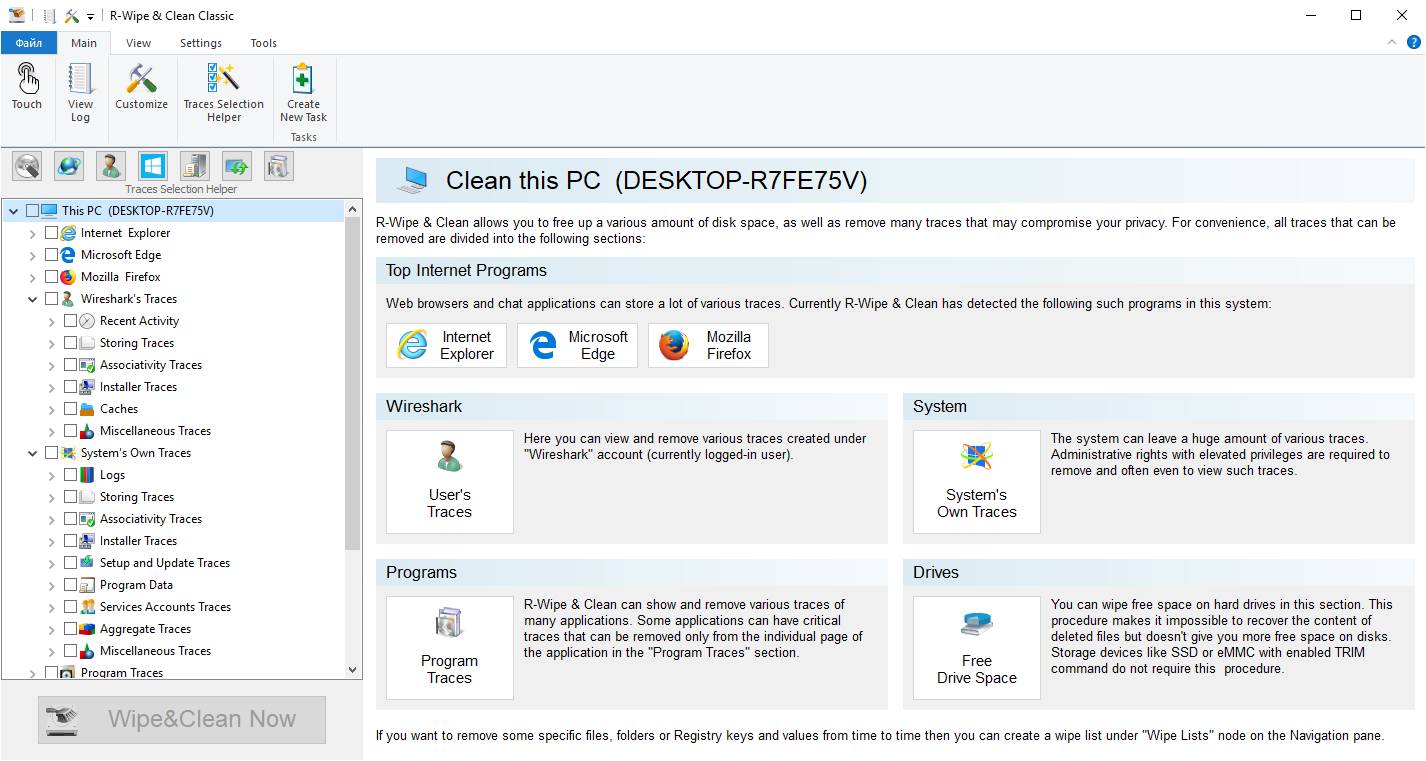The width and height of the screenshot is (1426, 761).
Task: Select the Program Traces tree row
Action: click(x=122, y=673)
